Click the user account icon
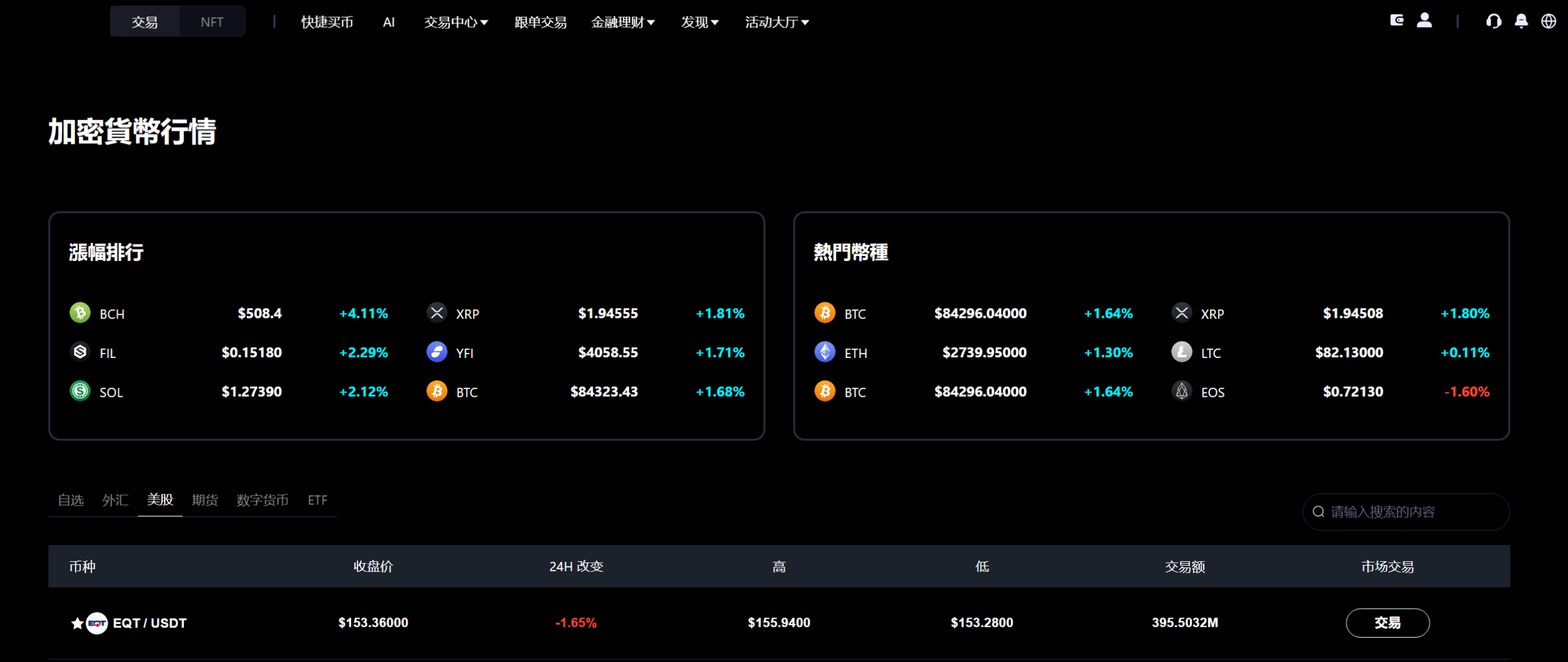Screen dimensions: 1568x662 click(x=1425, y=21)
